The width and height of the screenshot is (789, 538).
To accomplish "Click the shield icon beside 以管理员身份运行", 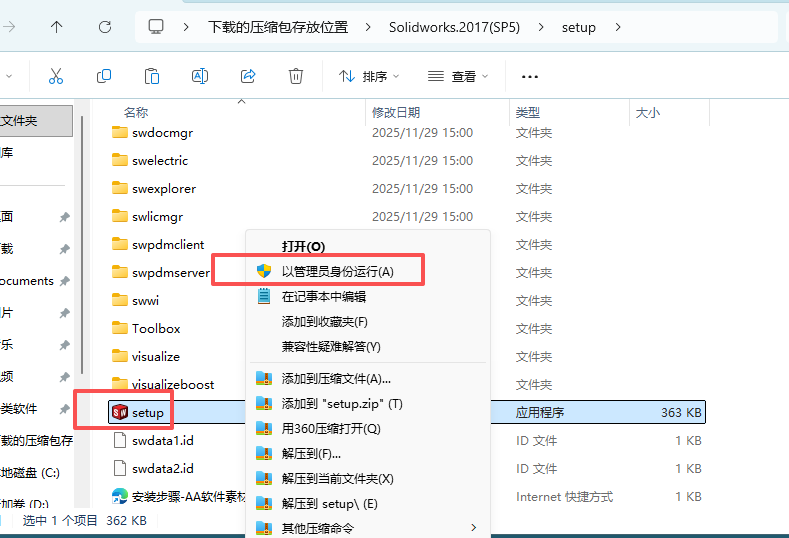I will pos(264,271).
